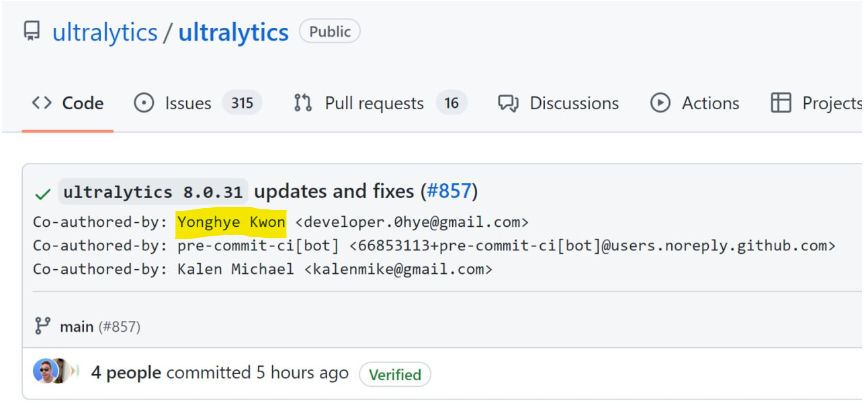Switch to the Code tab

(x=67, y=103)
